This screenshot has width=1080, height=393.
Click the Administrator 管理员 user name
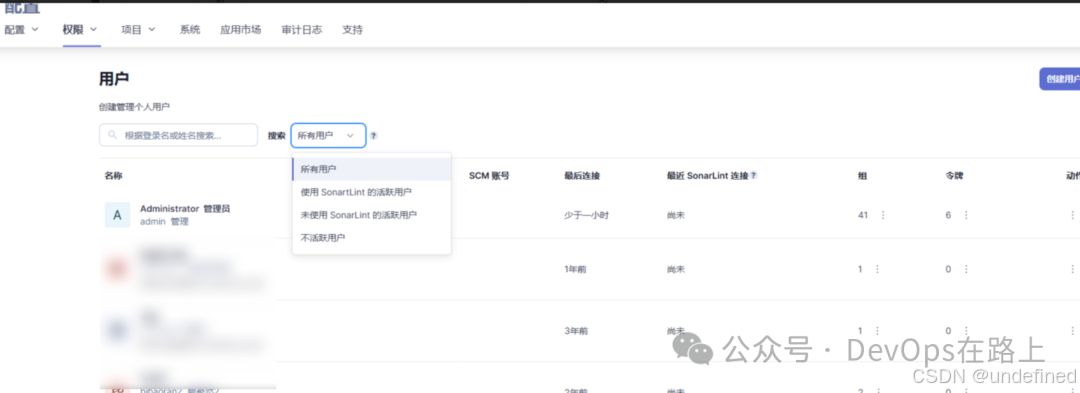coord(185,209)
